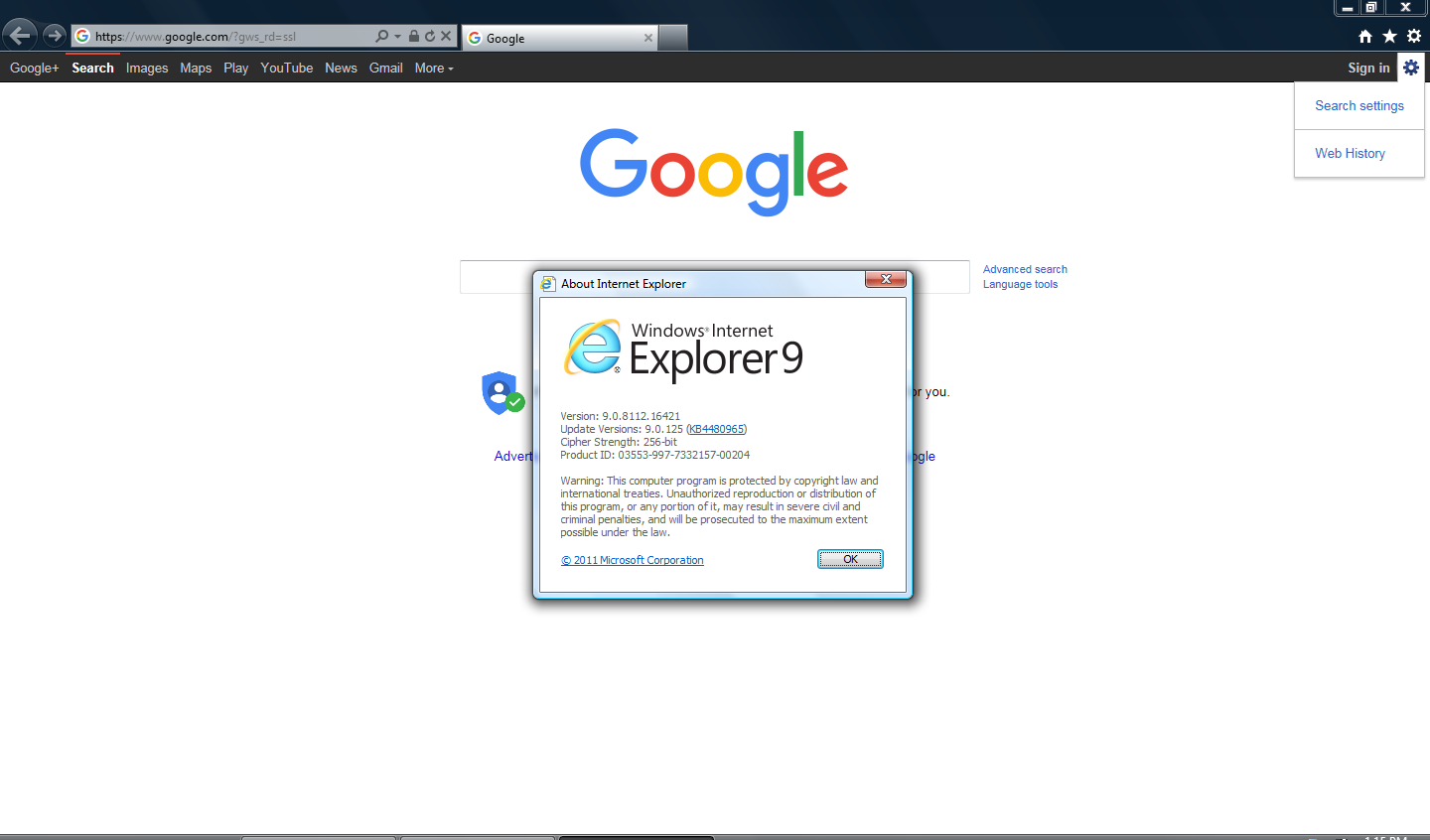
Task: Open the 2011 Microsoft Corporation copyright link
Action: tap(632, 560)
